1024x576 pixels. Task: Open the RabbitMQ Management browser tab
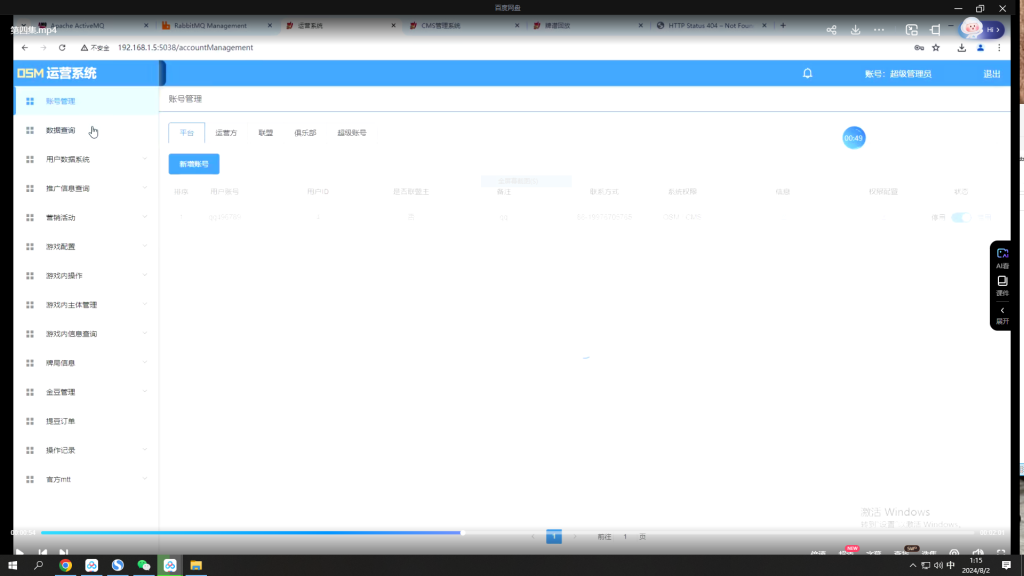click(x=210, y=25)
